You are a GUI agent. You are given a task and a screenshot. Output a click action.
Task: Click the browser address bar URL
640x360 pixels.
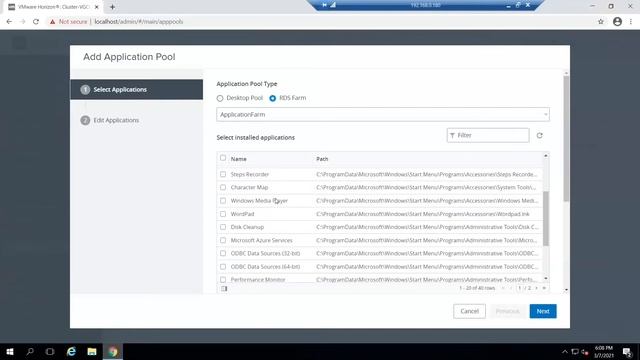pyautogui.click(x=139, y=22)
